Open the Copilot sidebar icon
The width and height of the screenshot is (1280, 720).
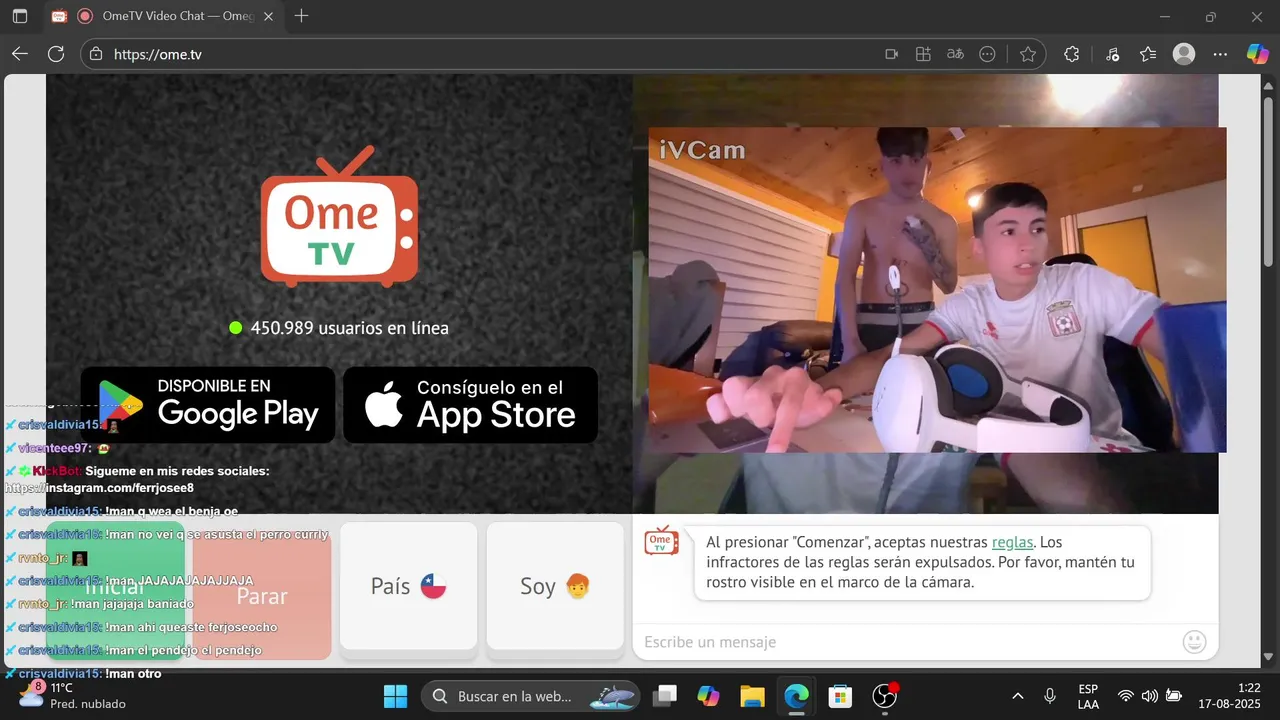point(1257,54)
